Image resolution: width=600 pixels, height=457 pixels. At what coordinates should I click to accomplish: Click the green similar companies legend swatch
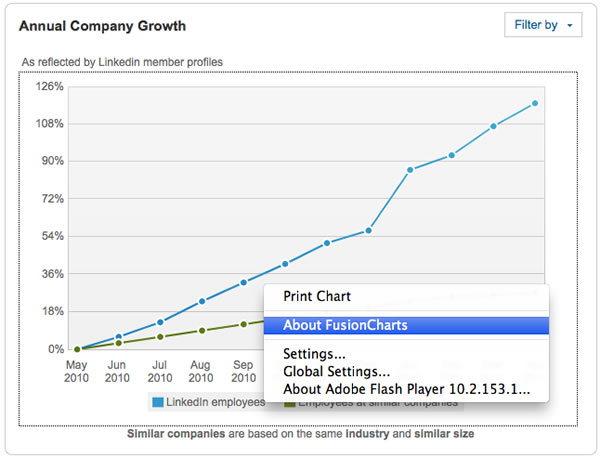[291, 402]
